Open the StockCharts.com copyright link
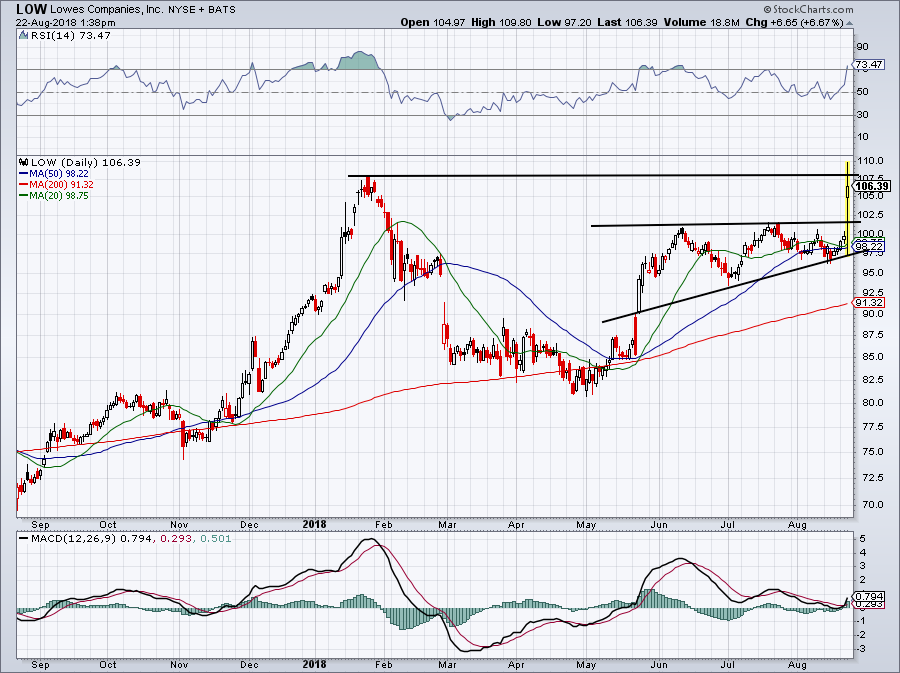Image resolution: width=900 pixels, height=673 pixels. 808,9
